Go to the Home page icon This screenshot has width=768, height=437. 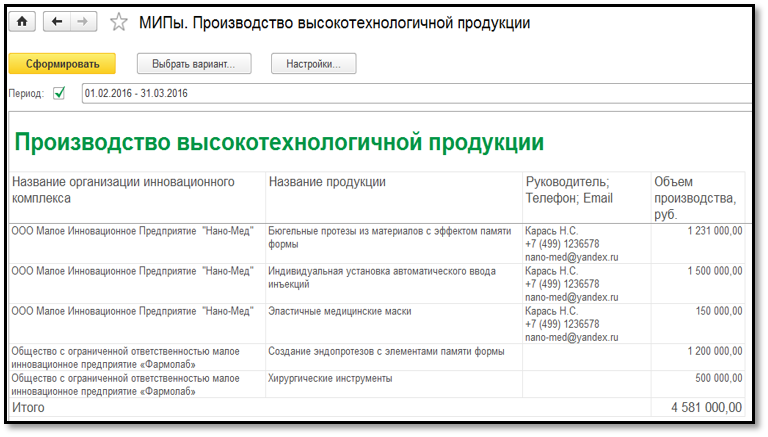[x=22, y=22]
